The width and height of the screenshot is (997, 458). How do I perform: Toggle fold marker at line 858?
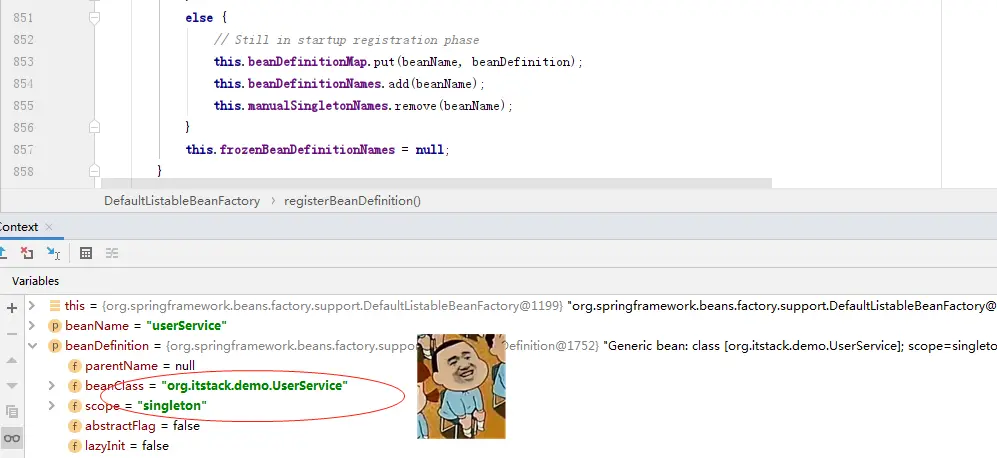point(94,171)
